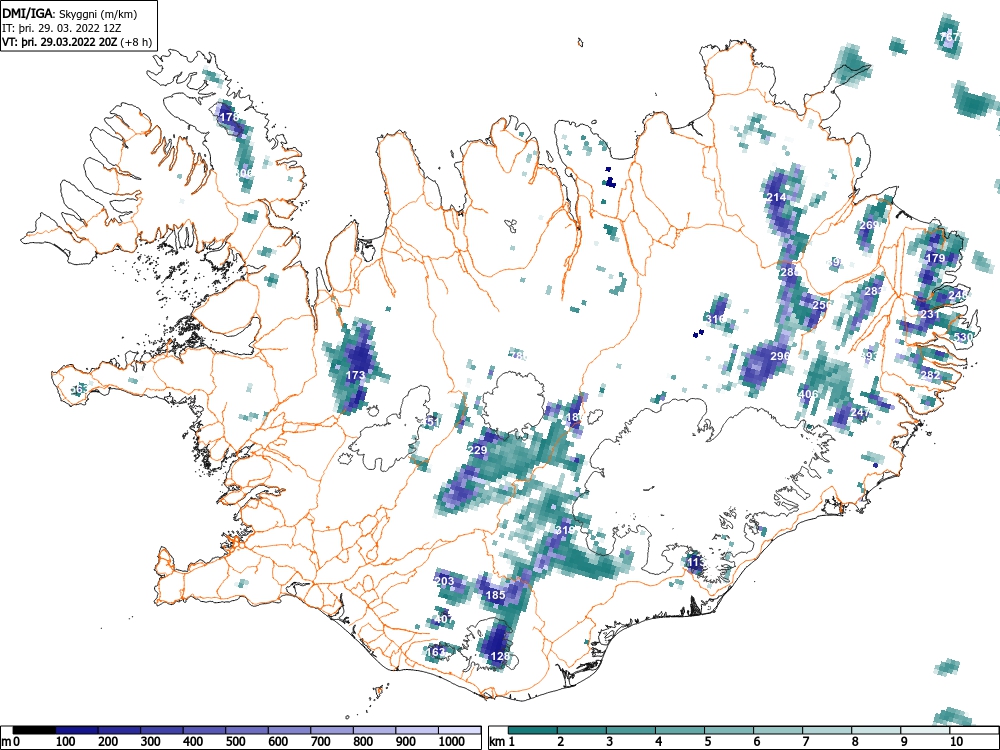Click the 282 visibility value label
Screen dimensions: 1000x750
click(930, 375)
